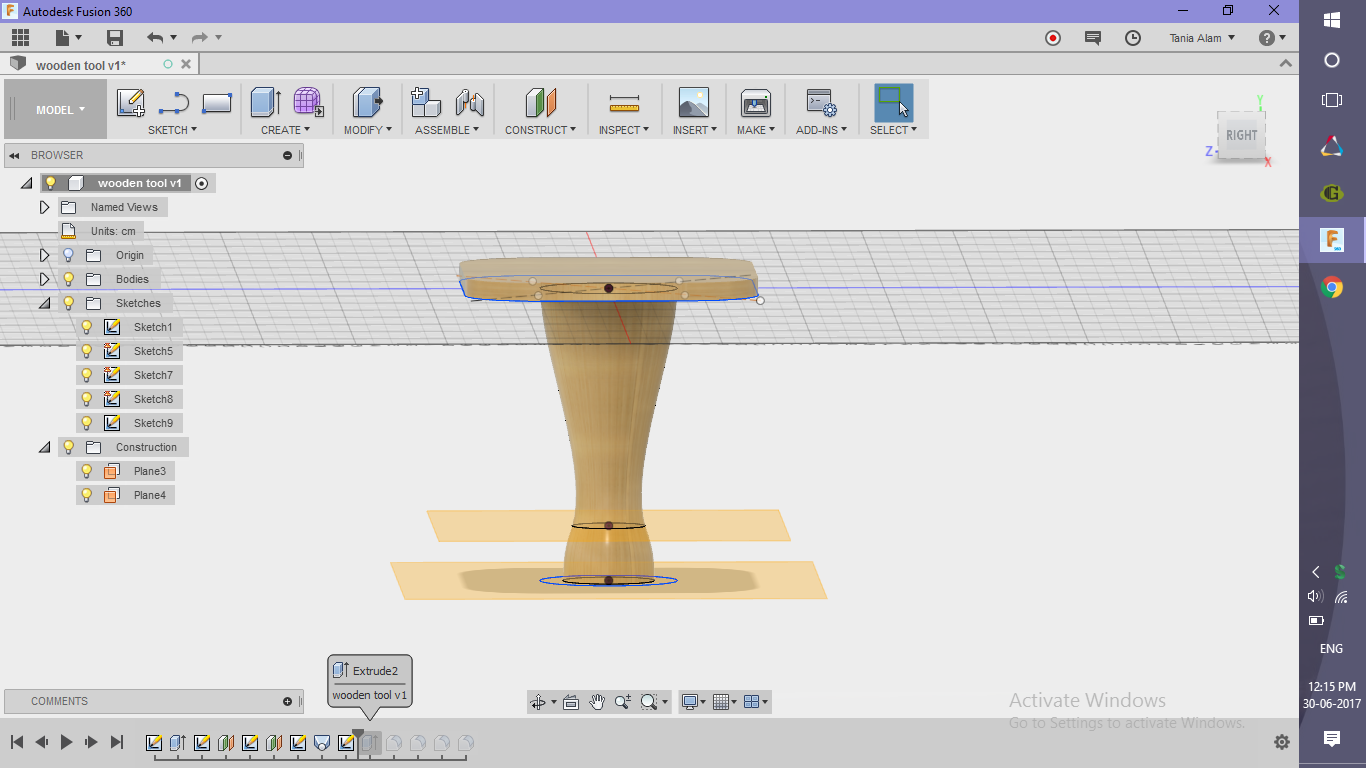Open the MODIFY menu
The height and width of the screenshot is (768, 1366).
click(368, 130)
